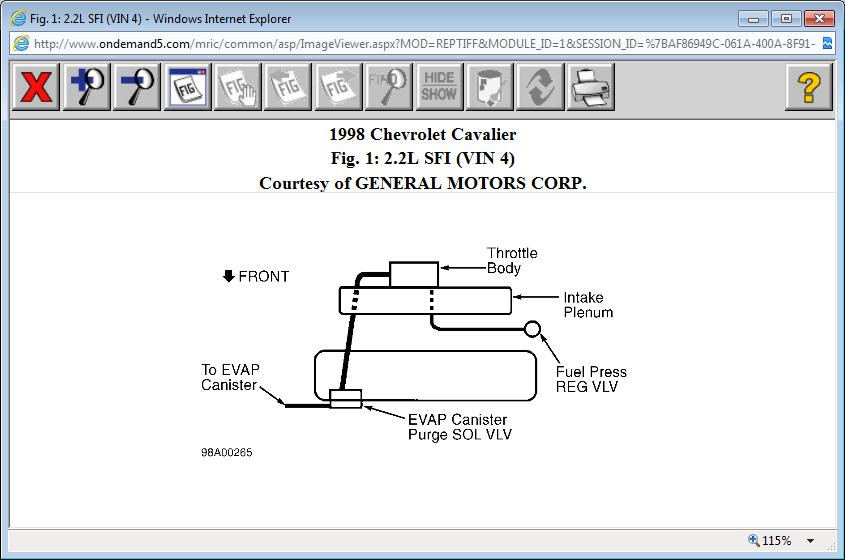Go to previous figure icon
845x560 pixels.
pyautogui.click(x=288, y=87)
